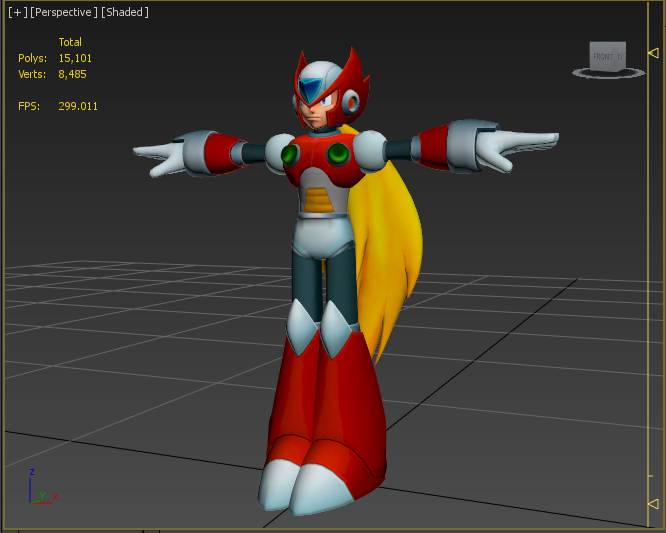Click the FPS value 299.011
This screenshot has height=533, width=666.
tap(78, 106)
